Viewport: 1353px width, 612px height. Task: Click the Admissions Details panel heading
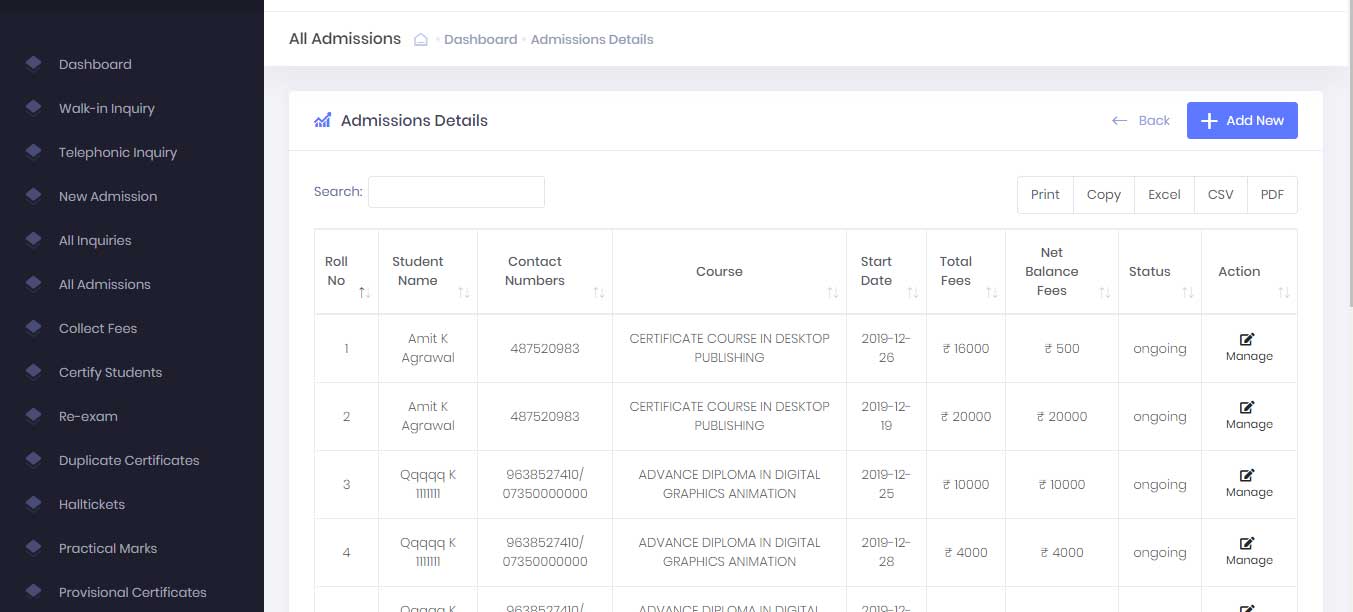[414, 121]
